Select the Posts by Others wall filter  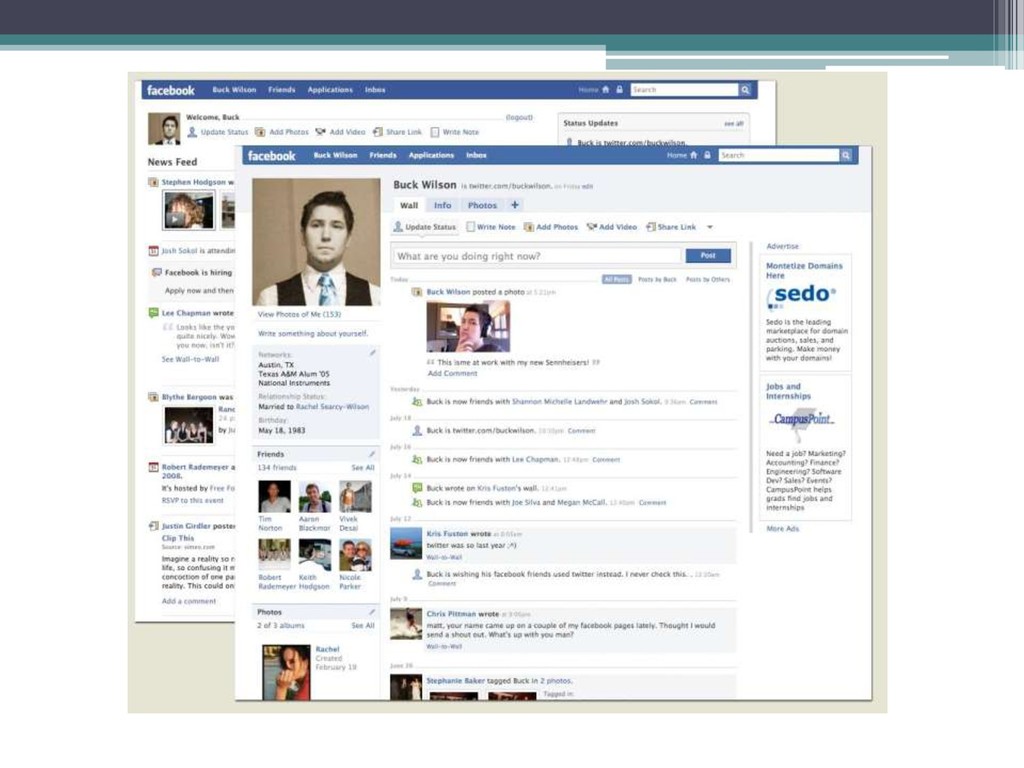[708, 280]
